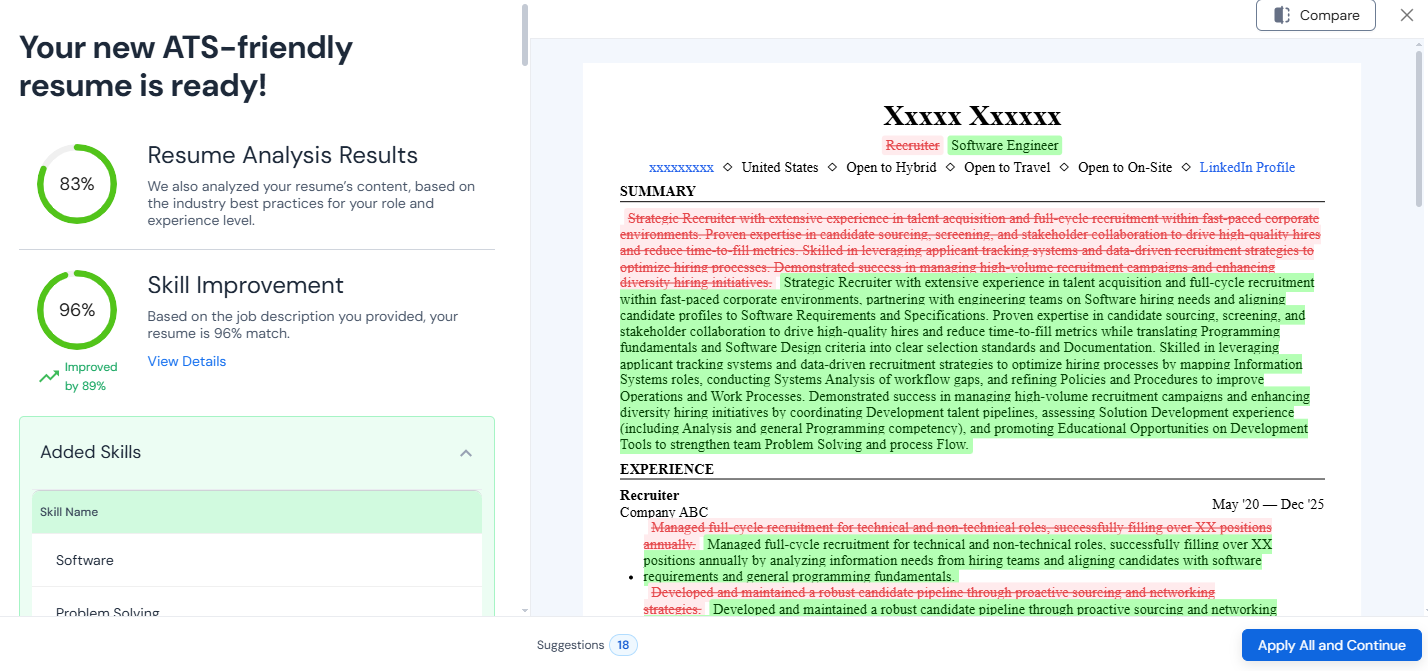Click the Improved by 89% trend icon

(x=49, y=377)
